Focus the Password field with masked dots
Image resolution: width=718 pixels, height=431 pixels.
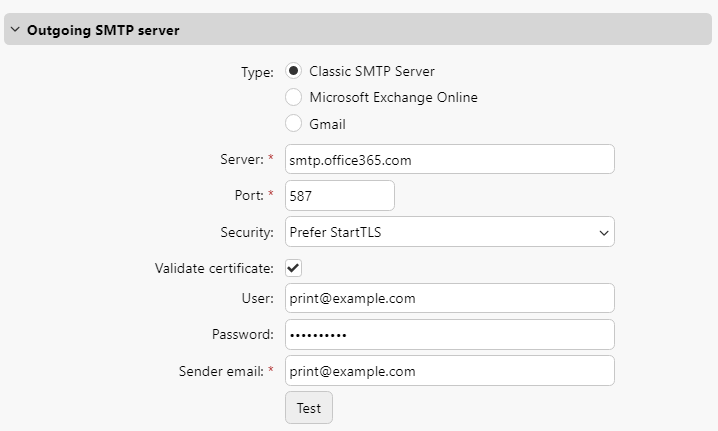pos(449,334)
